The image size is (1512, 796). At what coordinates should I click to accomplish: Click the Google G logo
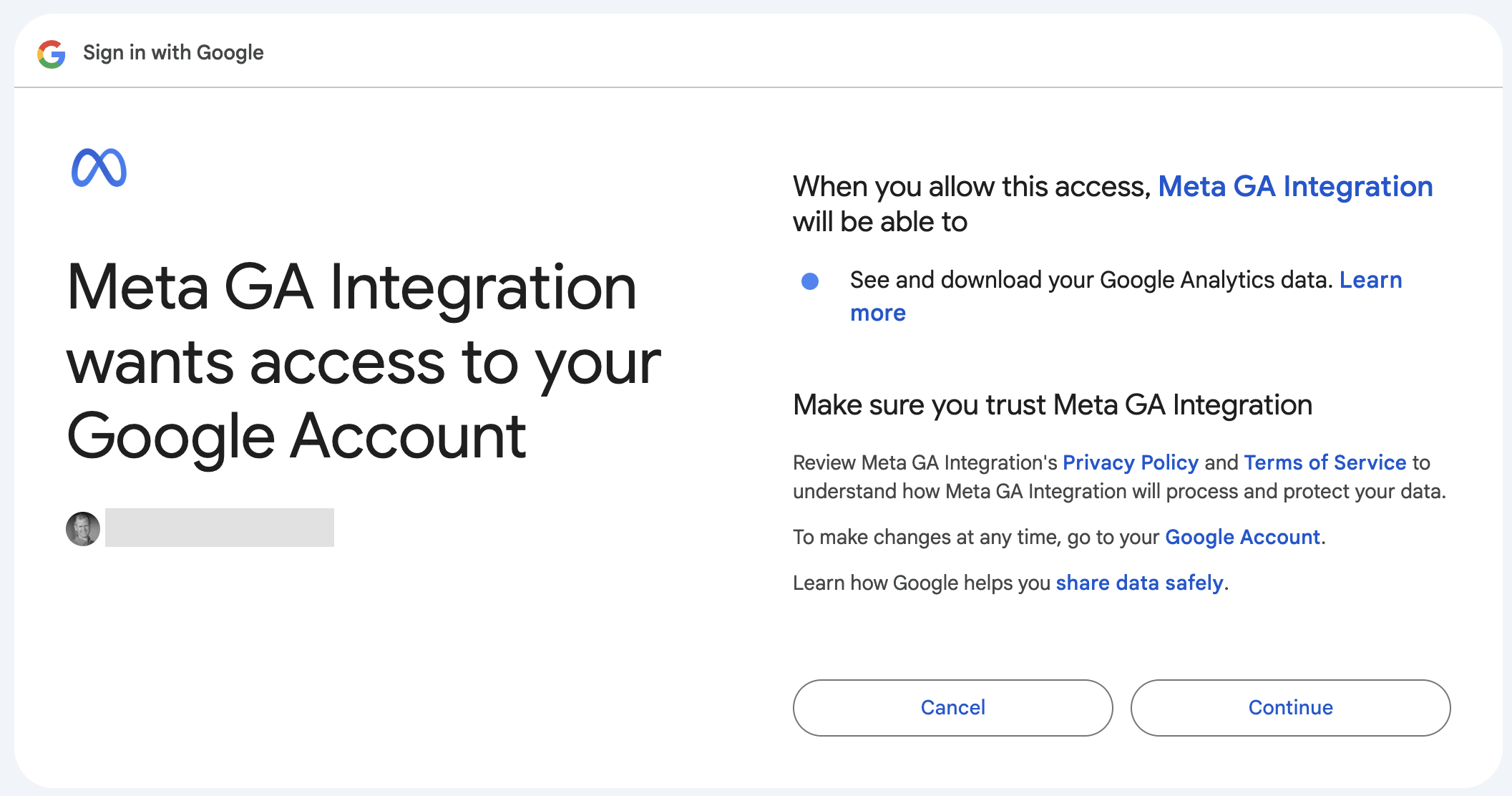click(52, 54)
